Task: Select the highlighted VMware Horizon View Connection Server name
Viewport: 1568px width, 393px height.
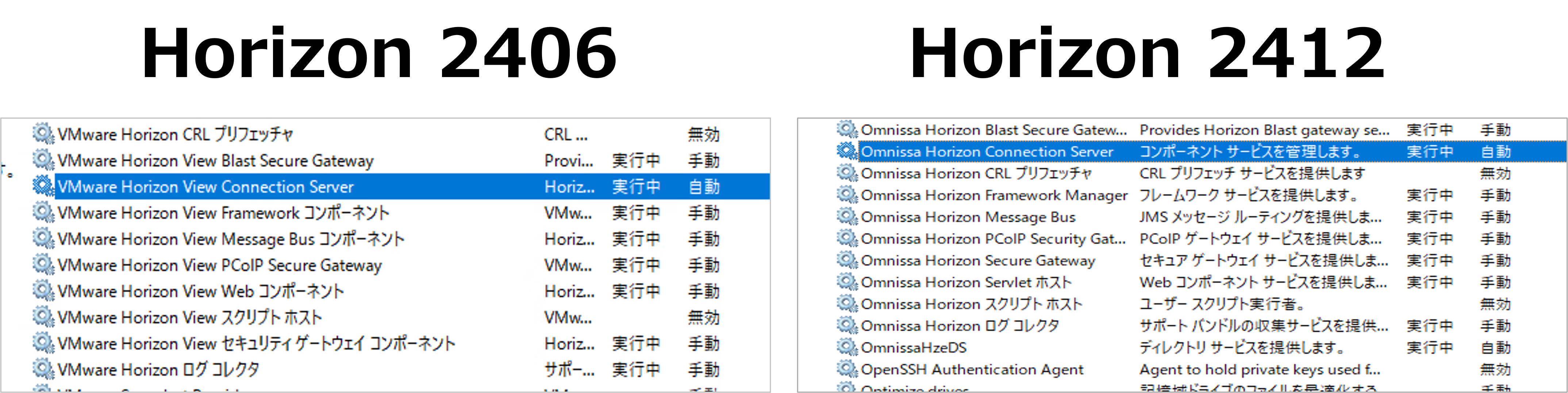Action: pos(206,186)
